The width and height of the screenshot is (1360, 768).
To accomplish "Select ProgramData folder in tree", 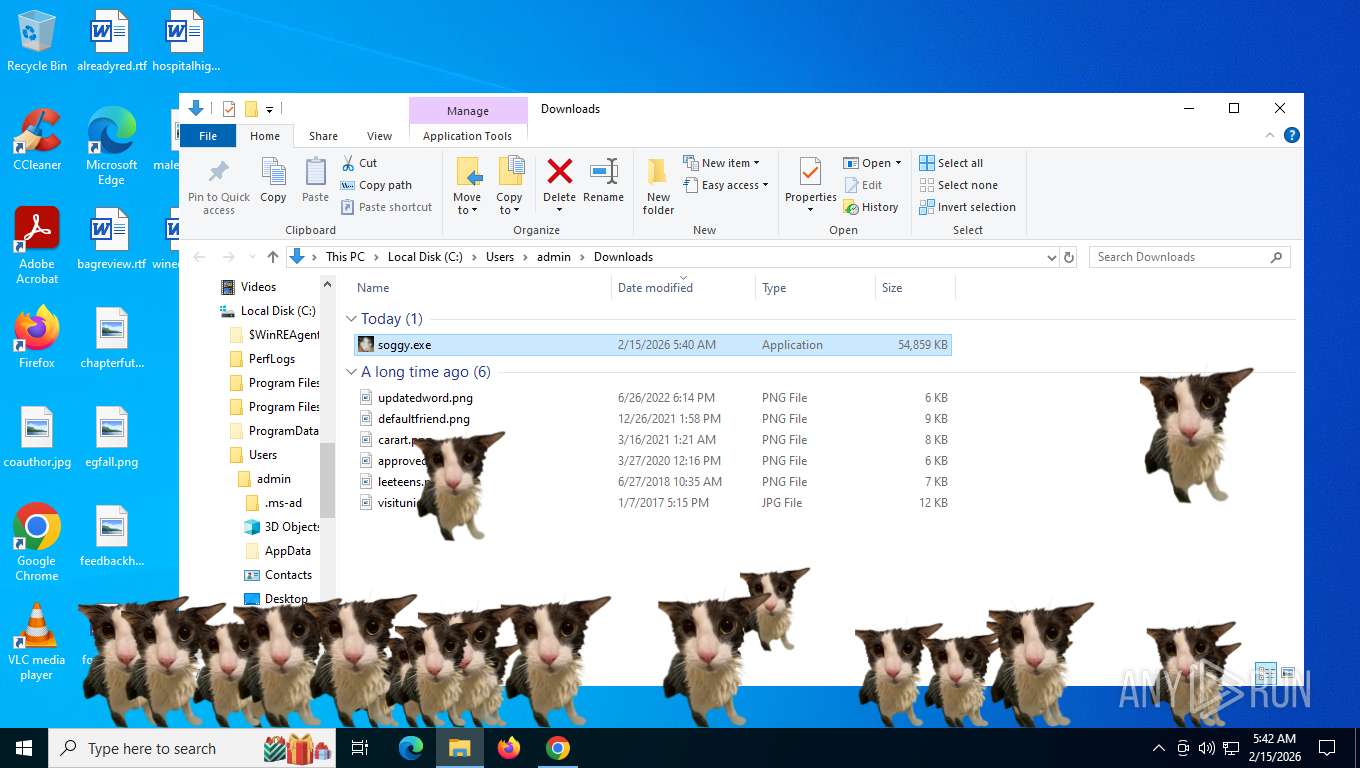I will point(274,431).
